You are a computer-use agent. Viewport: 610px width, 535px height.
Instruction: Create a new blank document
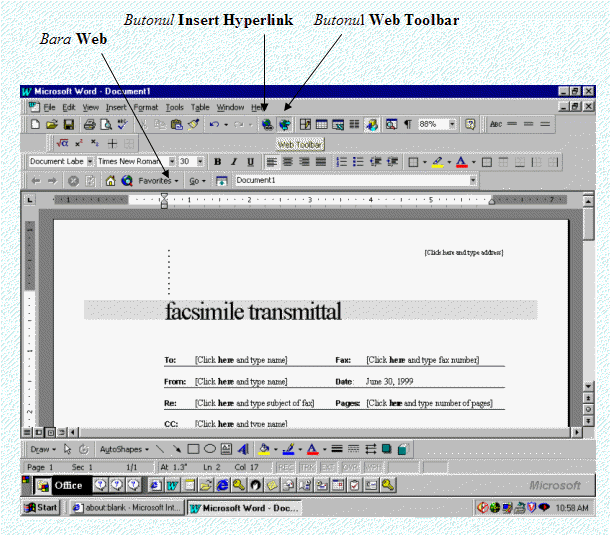tap(35, 125)
